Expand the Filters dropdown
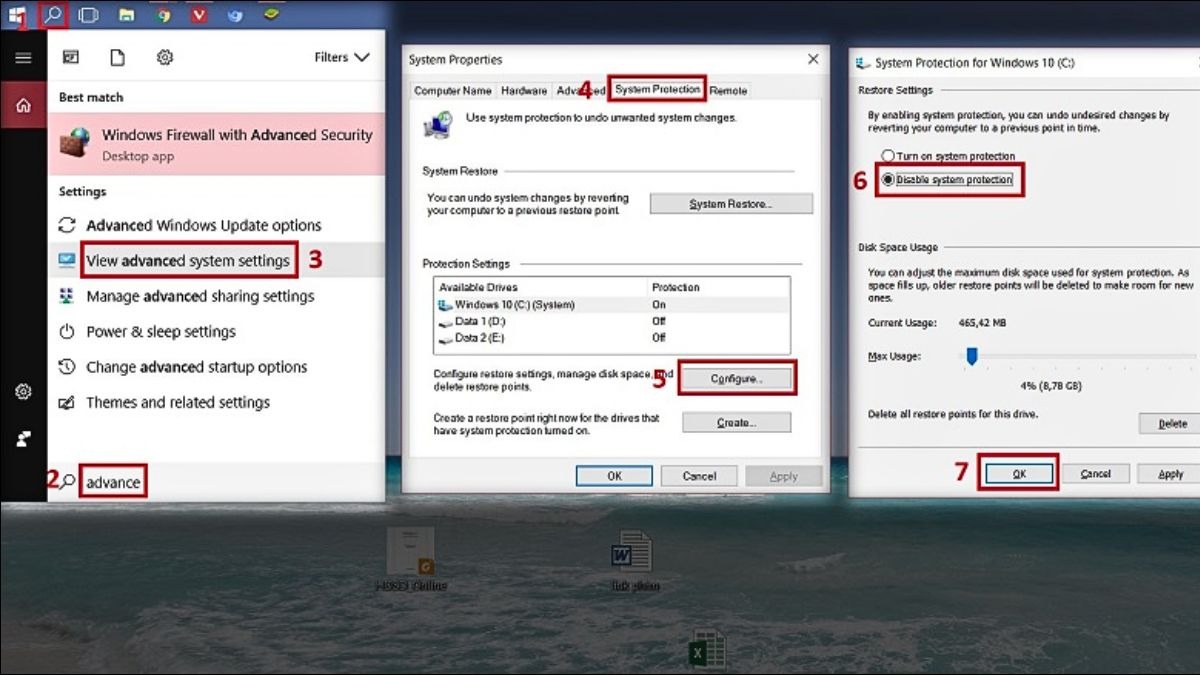This screenshot has width=1200, height=675. (x=342, y=57)
